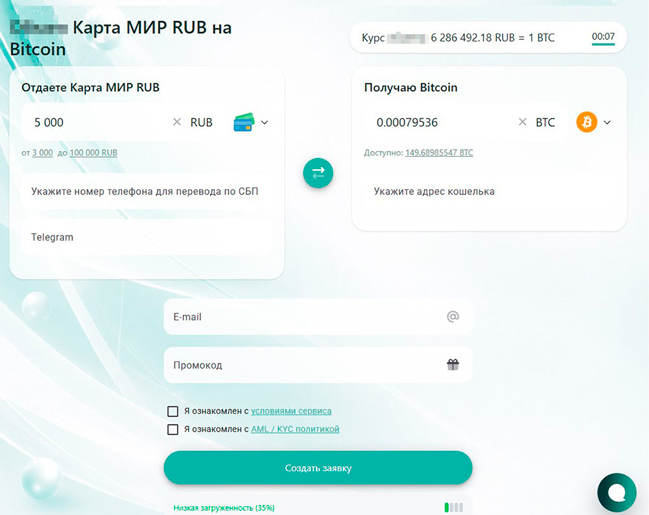Click the MIR bank card icon
Viewport: 649px width, 515px height.
[x=244, y=122]
